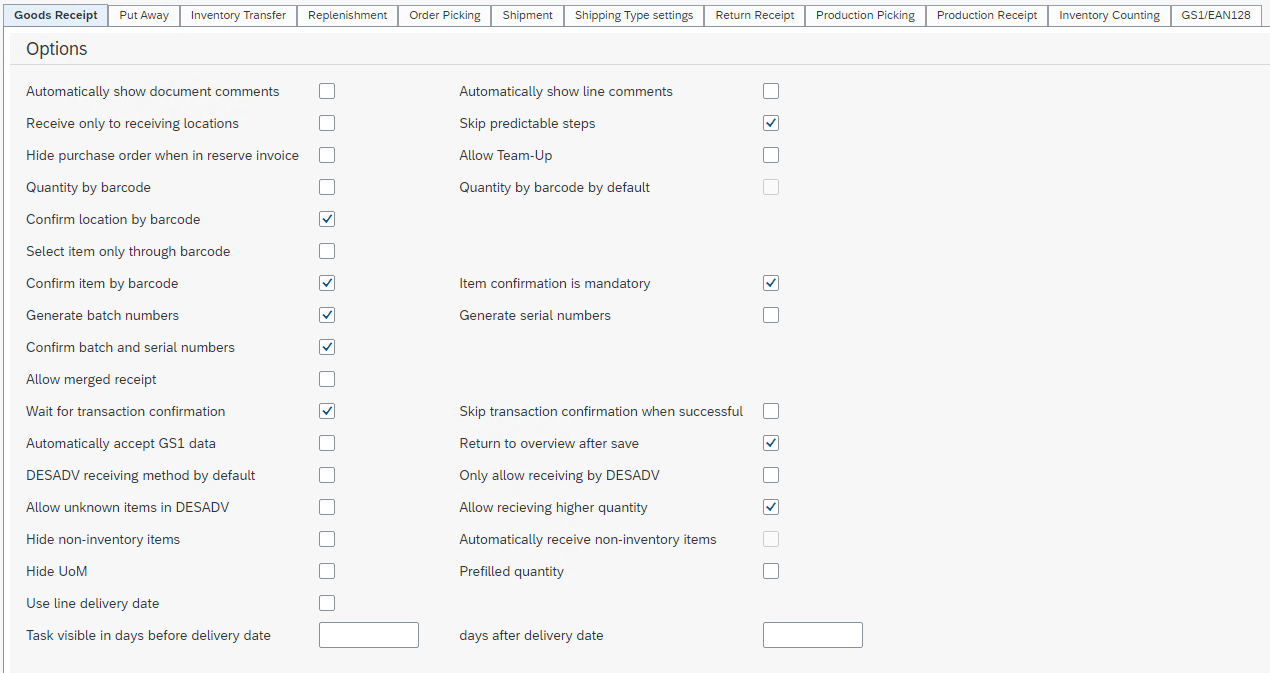Check Allow merged receipt box
The image size is (1270, 673).
(x=327, y=379)
